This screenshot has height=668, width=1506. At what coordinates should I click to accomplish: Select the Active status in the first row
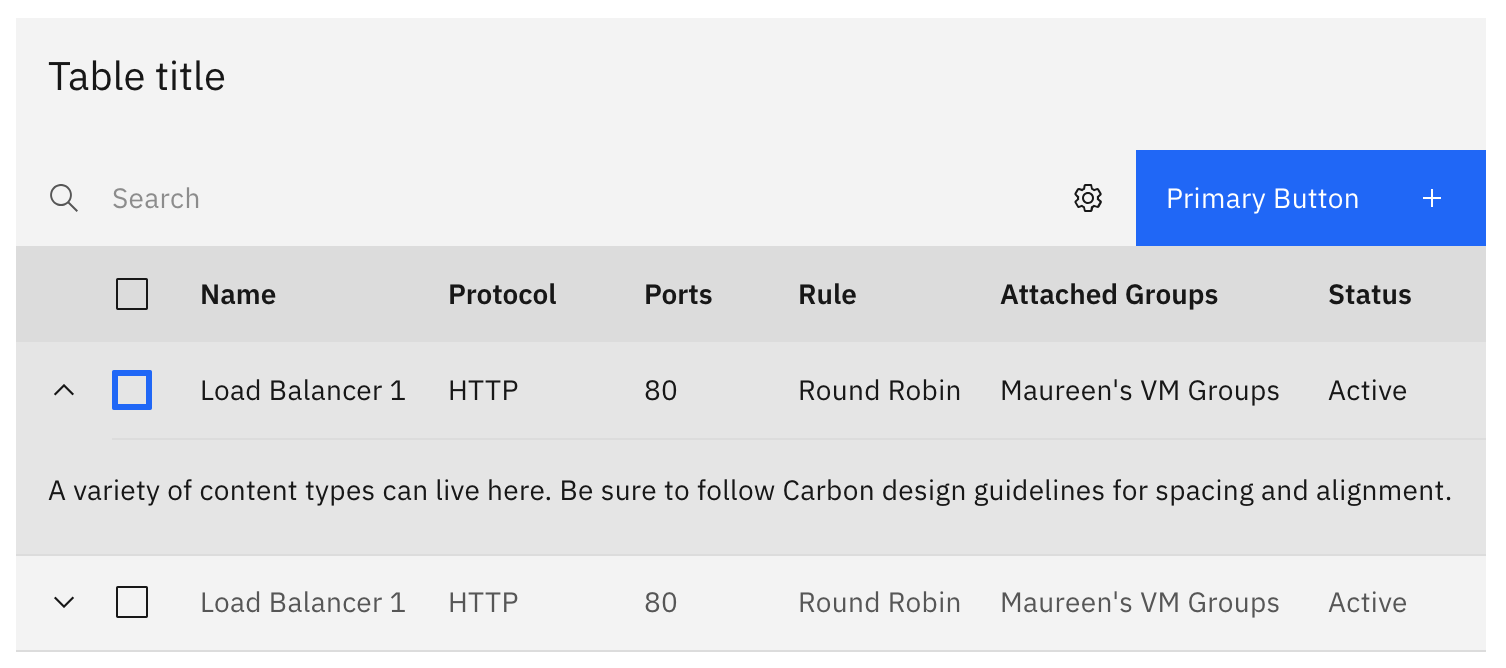point(1367,390)
